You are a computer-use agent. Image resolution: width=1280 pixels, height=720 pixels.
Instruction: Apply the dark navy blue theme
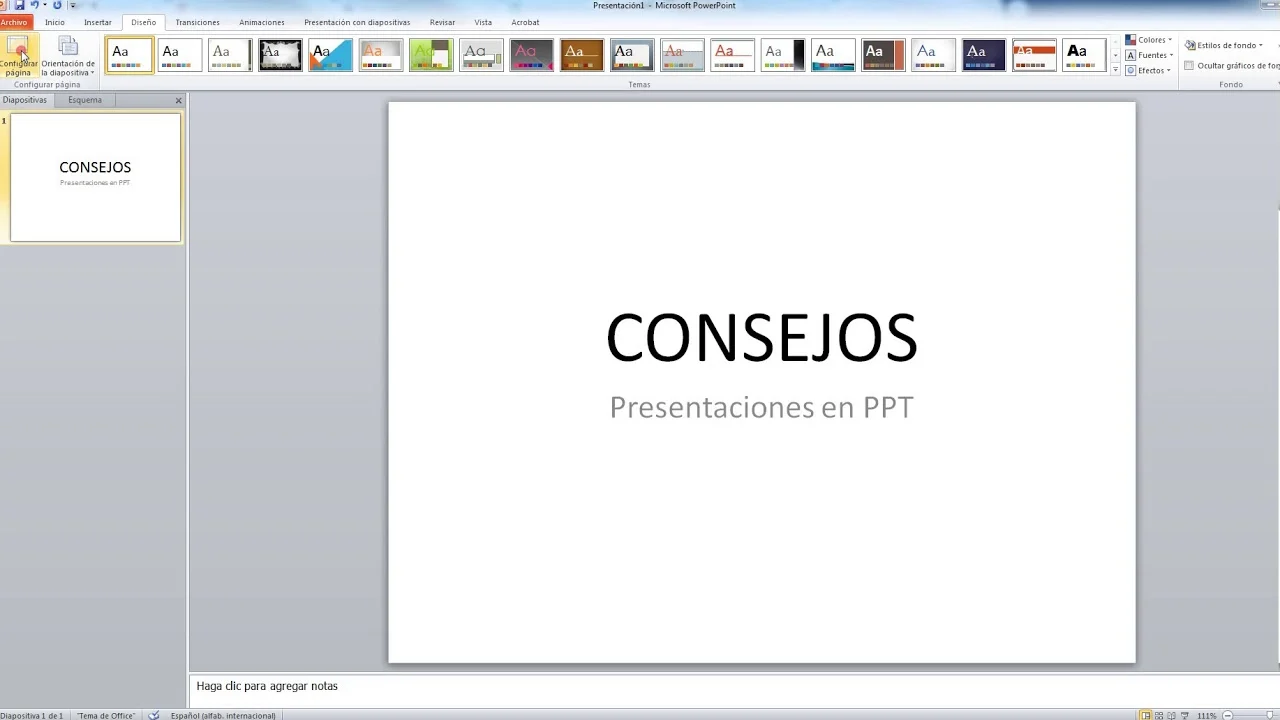[x=983, y=55]
